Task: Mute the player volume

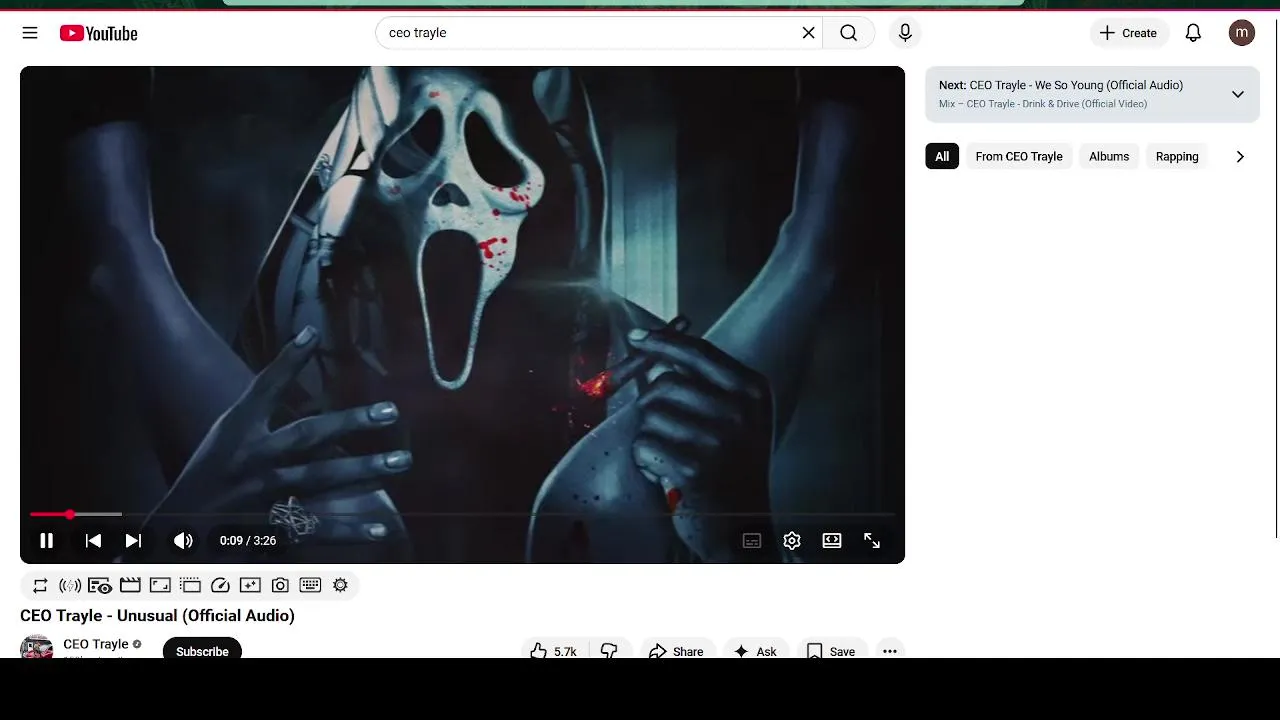Action: point(183,541)
